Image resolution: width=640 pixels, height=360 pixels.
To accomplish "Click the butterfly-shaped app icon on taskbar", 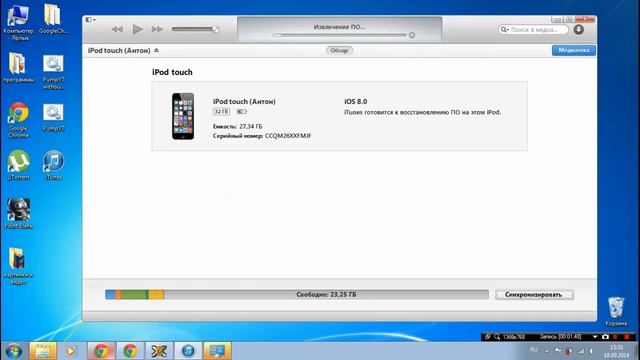I will pos(159,351).
